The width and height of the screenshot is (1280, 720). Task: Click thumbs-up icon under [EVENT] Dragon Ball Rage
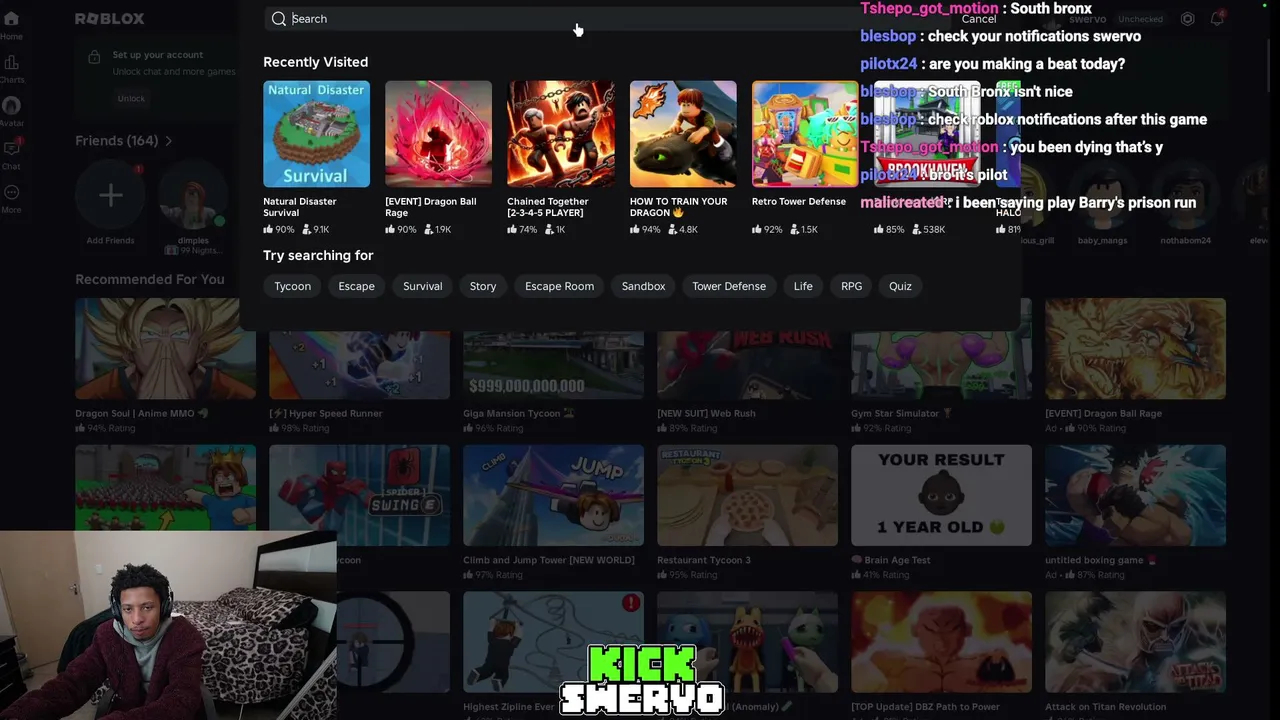tap(390, 229)
